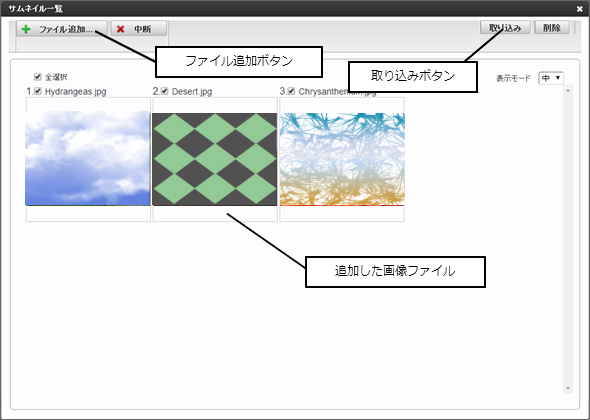Click the 削除 button
This screenshot has width=590, height=420.
552,27
